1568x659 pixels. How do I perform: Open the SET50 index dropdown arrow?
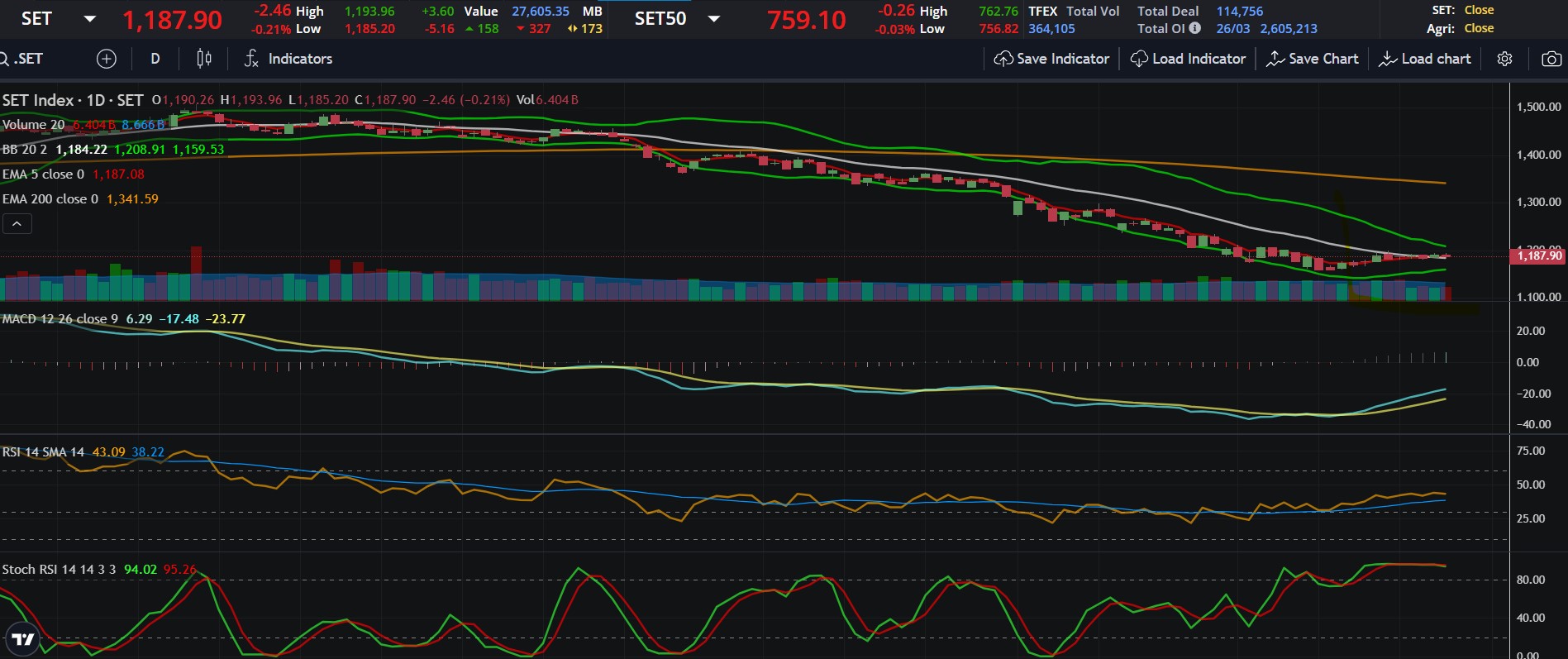point(714,19)
